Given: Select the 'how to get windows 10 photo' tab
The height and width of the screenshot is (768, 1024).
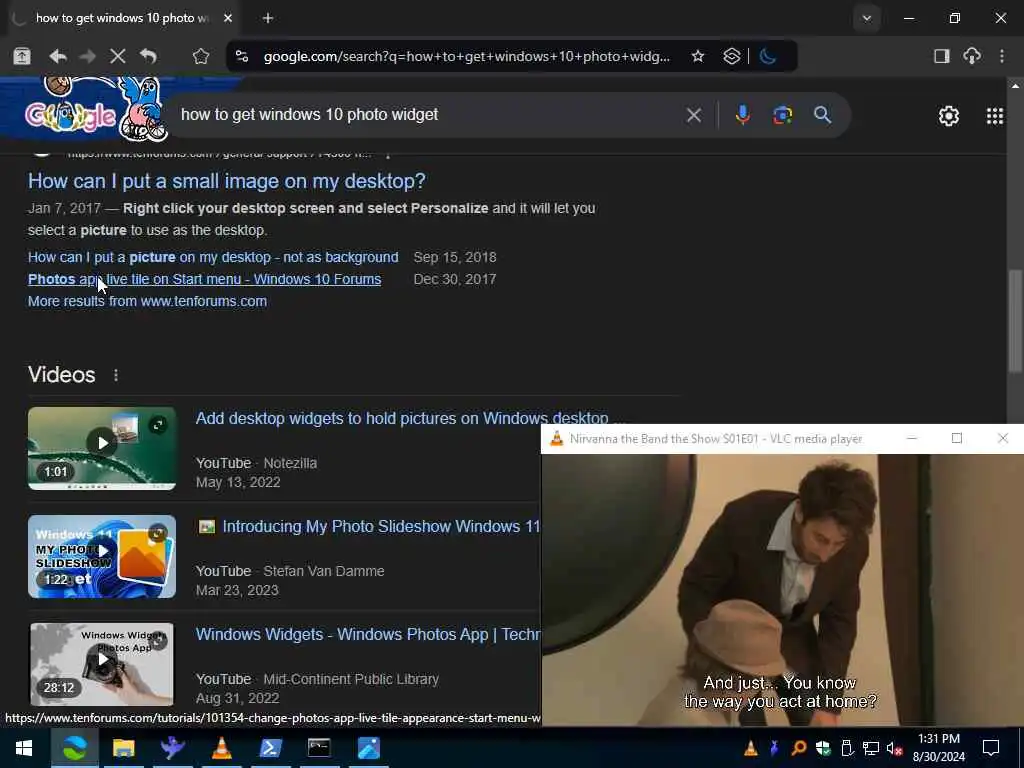Looking at the screenshot, I should (122, 18).
